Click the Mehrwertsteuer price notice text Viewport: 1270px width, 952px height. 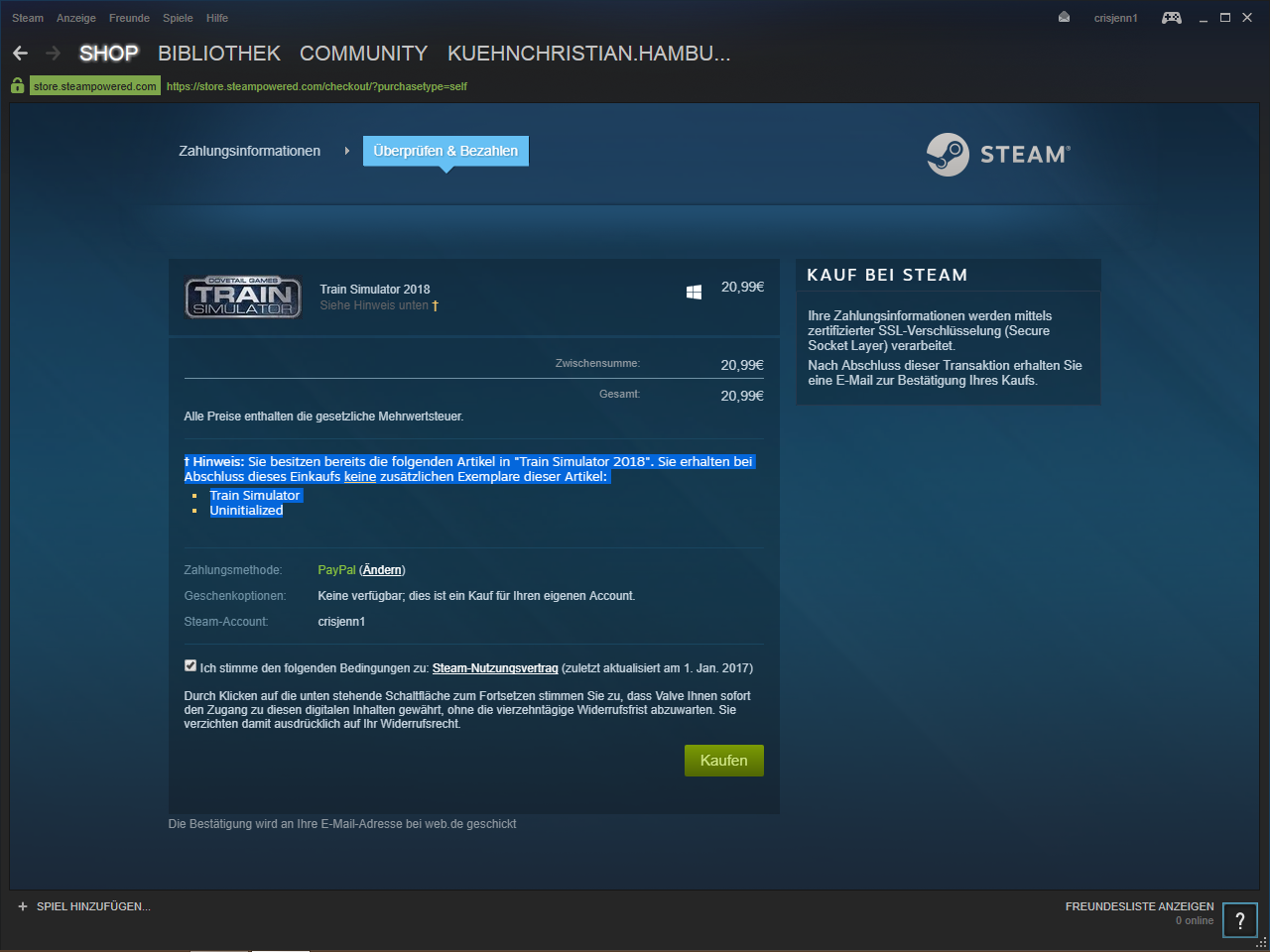click(x=323, y=416)
